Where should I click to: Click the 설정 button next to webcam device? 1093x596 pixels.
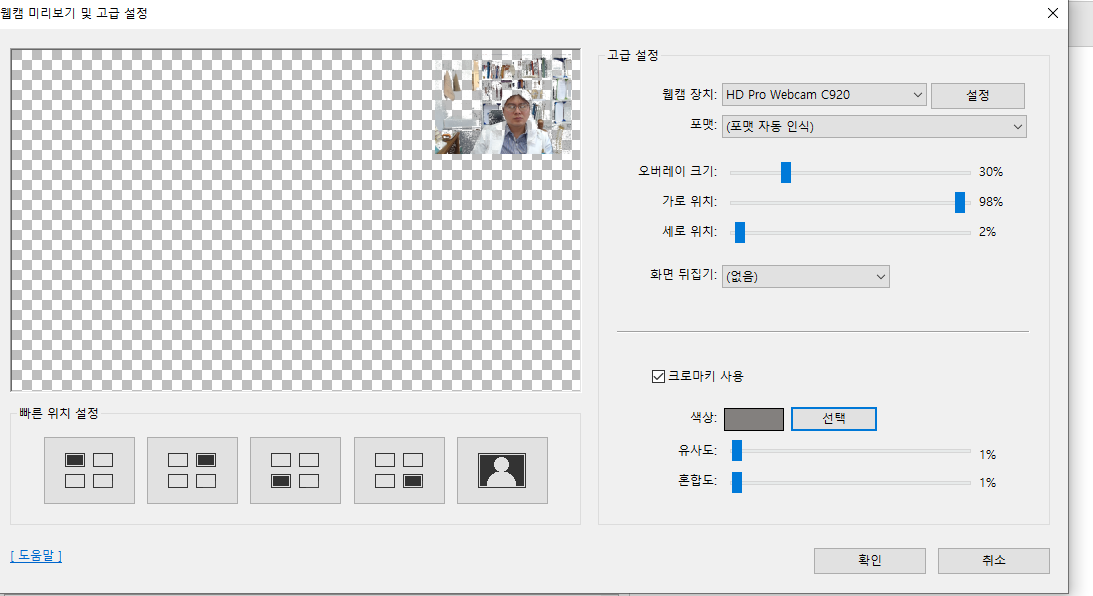978,95
